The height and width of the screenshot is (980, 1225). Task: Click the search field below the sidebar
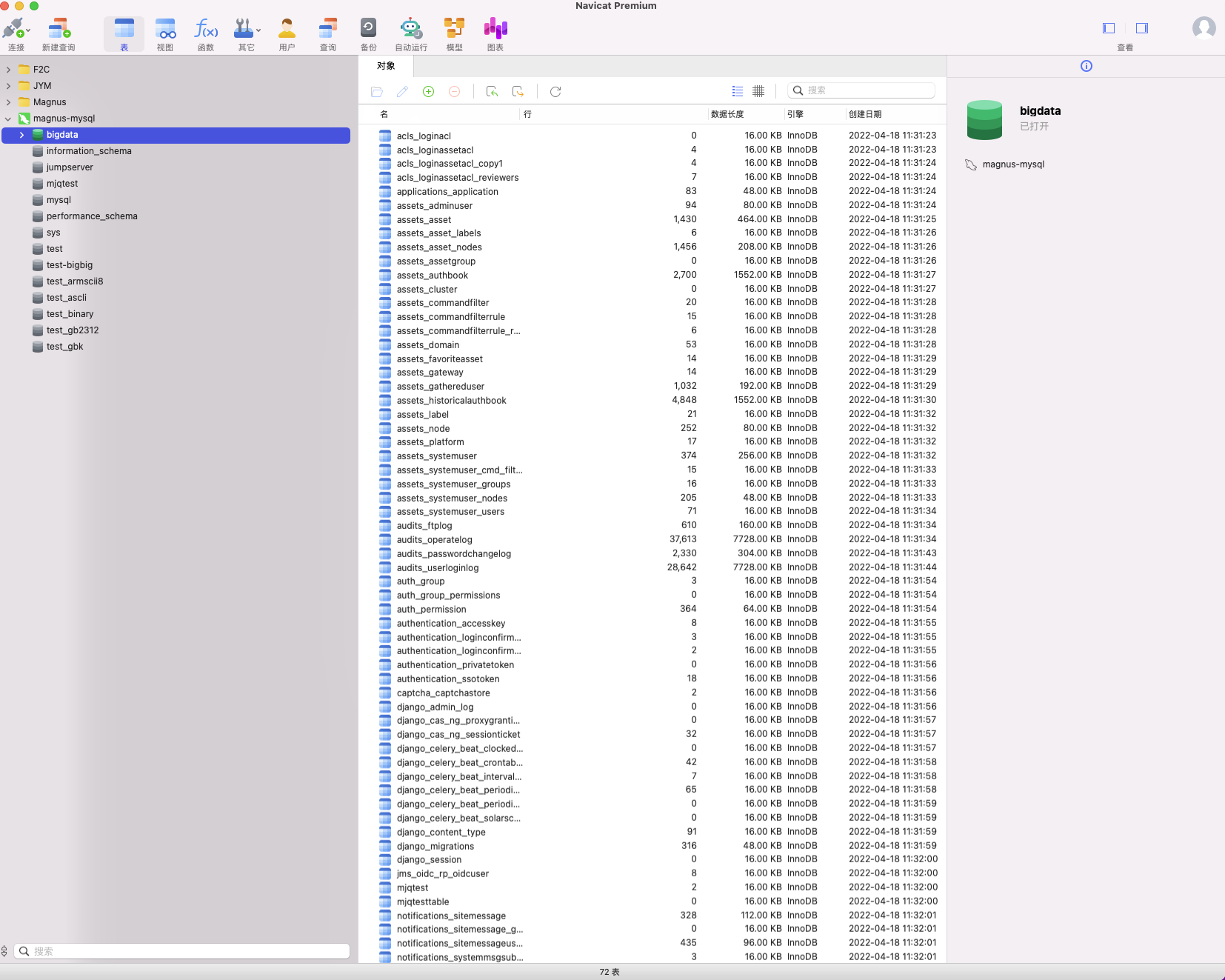point(181,951)
